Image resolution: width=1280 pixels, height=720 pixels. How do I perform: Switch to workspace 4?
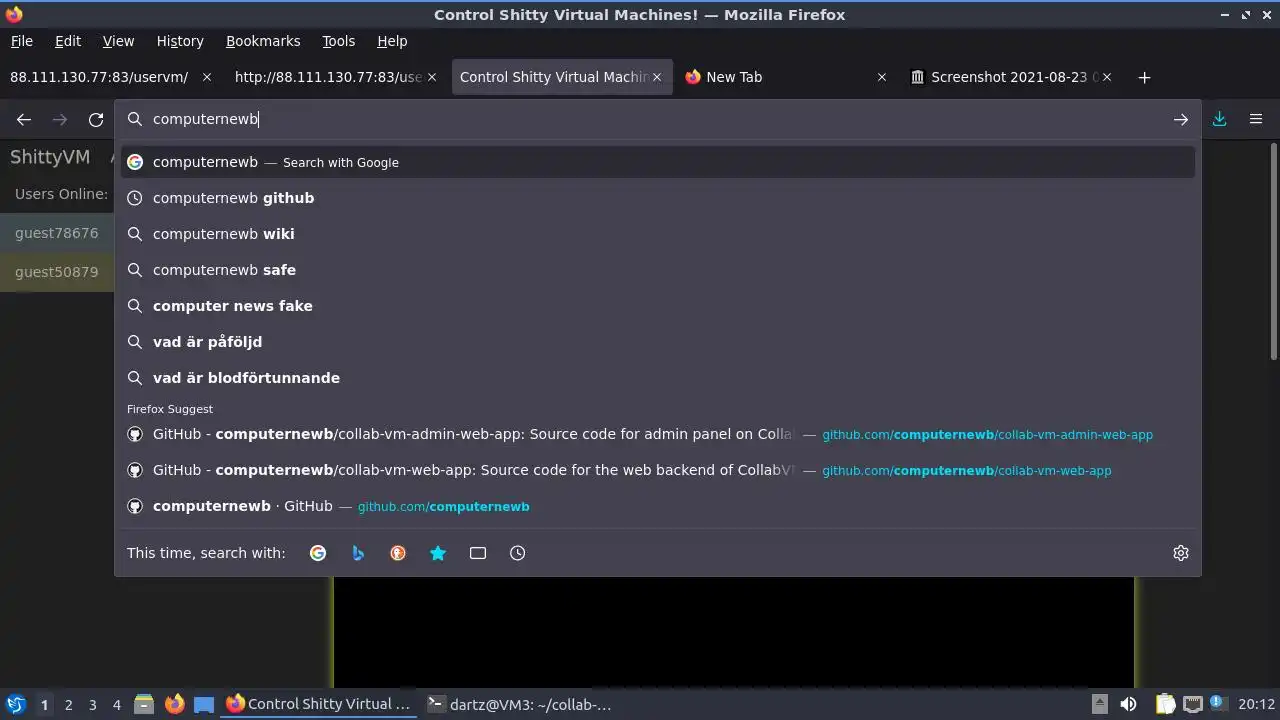pyautogui.click(x=116, y=704)
